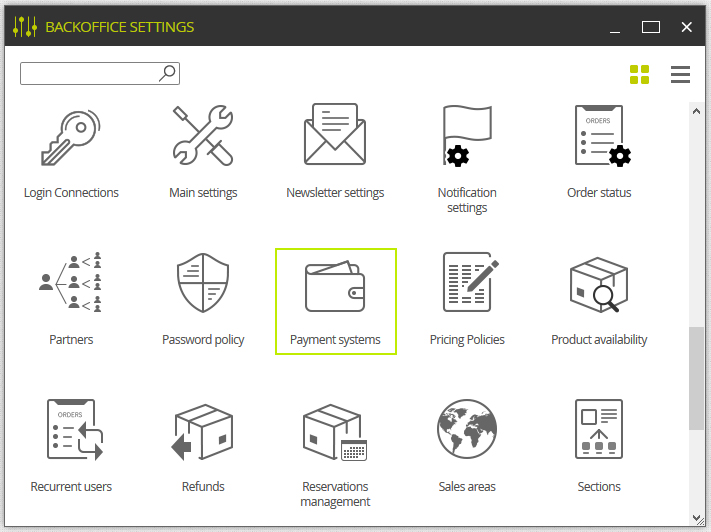Image resolution: width=711 pixels, height=532 pixels.
Task: Open Newsletter settings envelope icon
Action: (335, 134)
